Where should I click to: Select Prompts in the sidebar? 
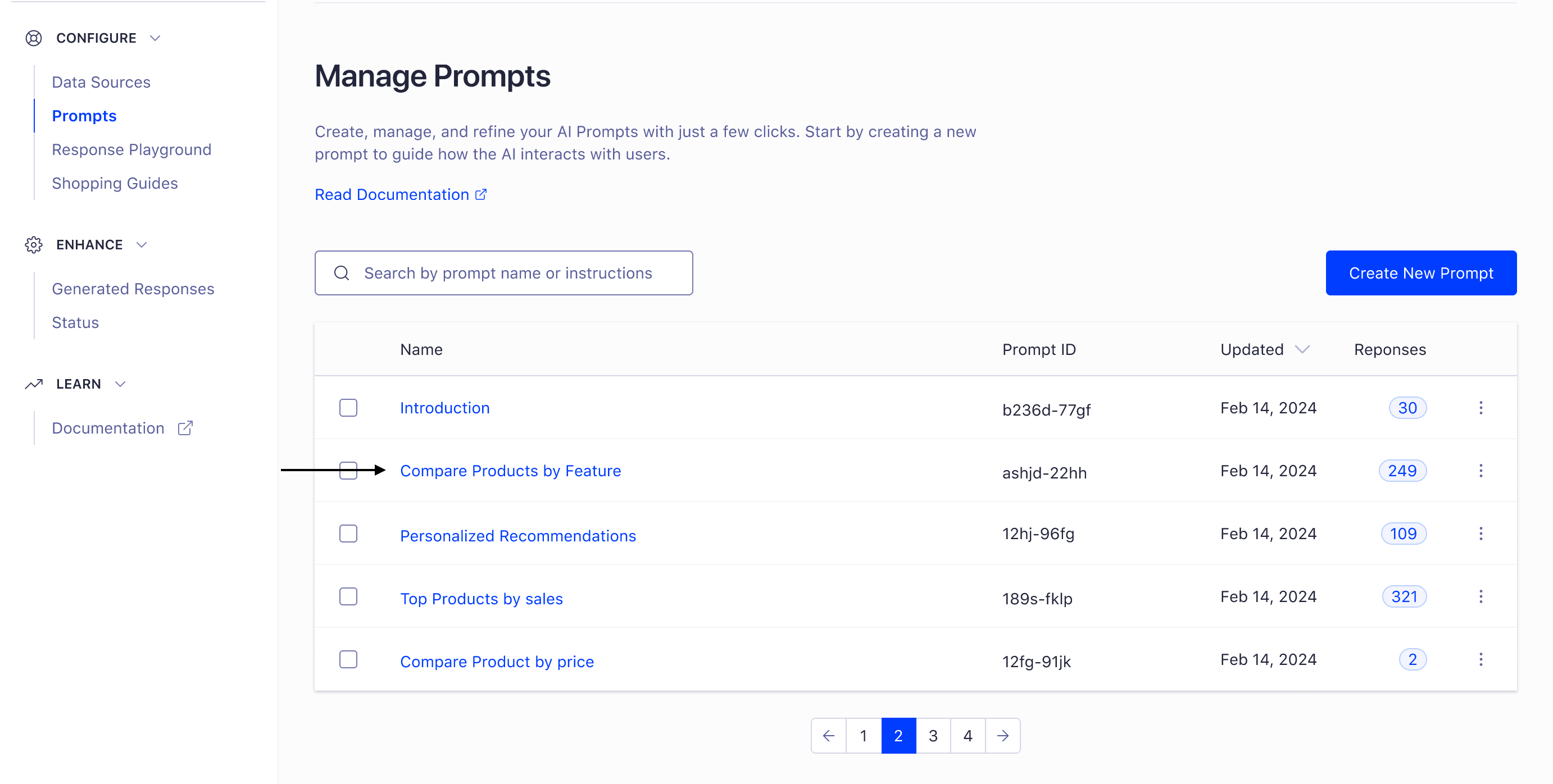point(84,115)
